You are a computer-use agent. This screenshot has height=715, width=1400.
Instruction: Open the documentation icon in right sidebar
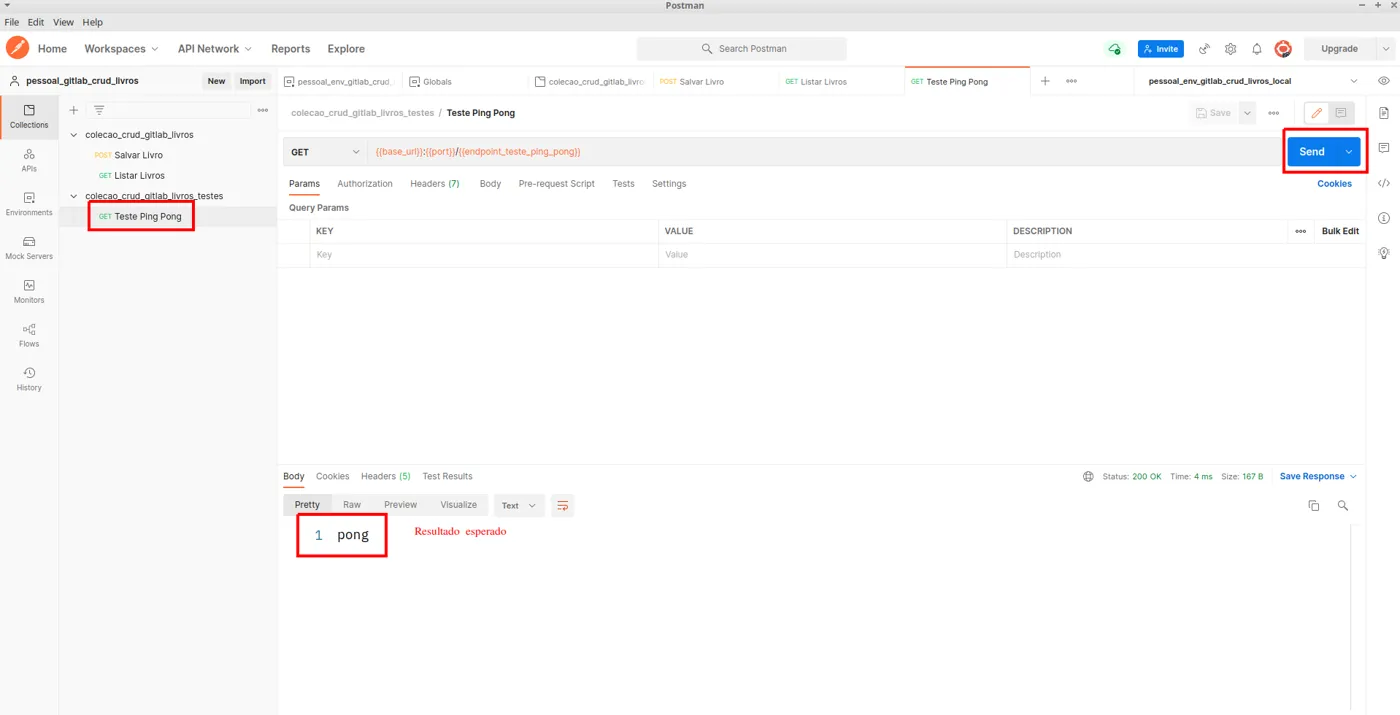click(x=1384, y=112)
